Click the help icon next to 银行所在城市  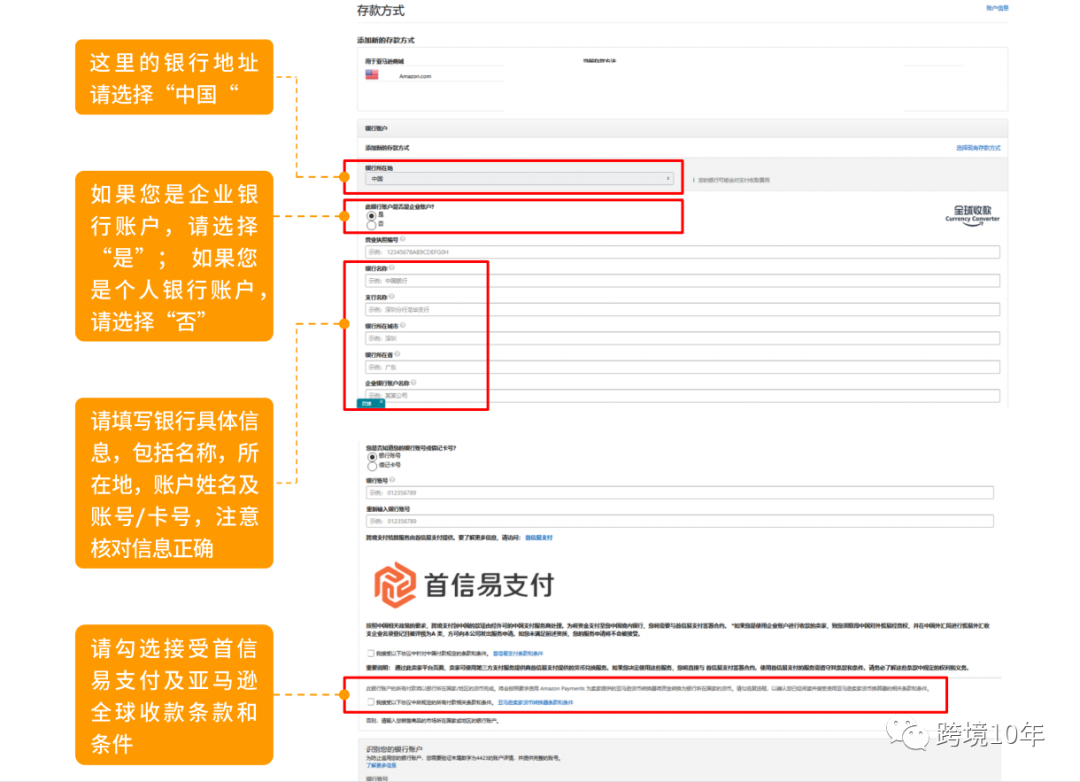[x=403, y=325]
